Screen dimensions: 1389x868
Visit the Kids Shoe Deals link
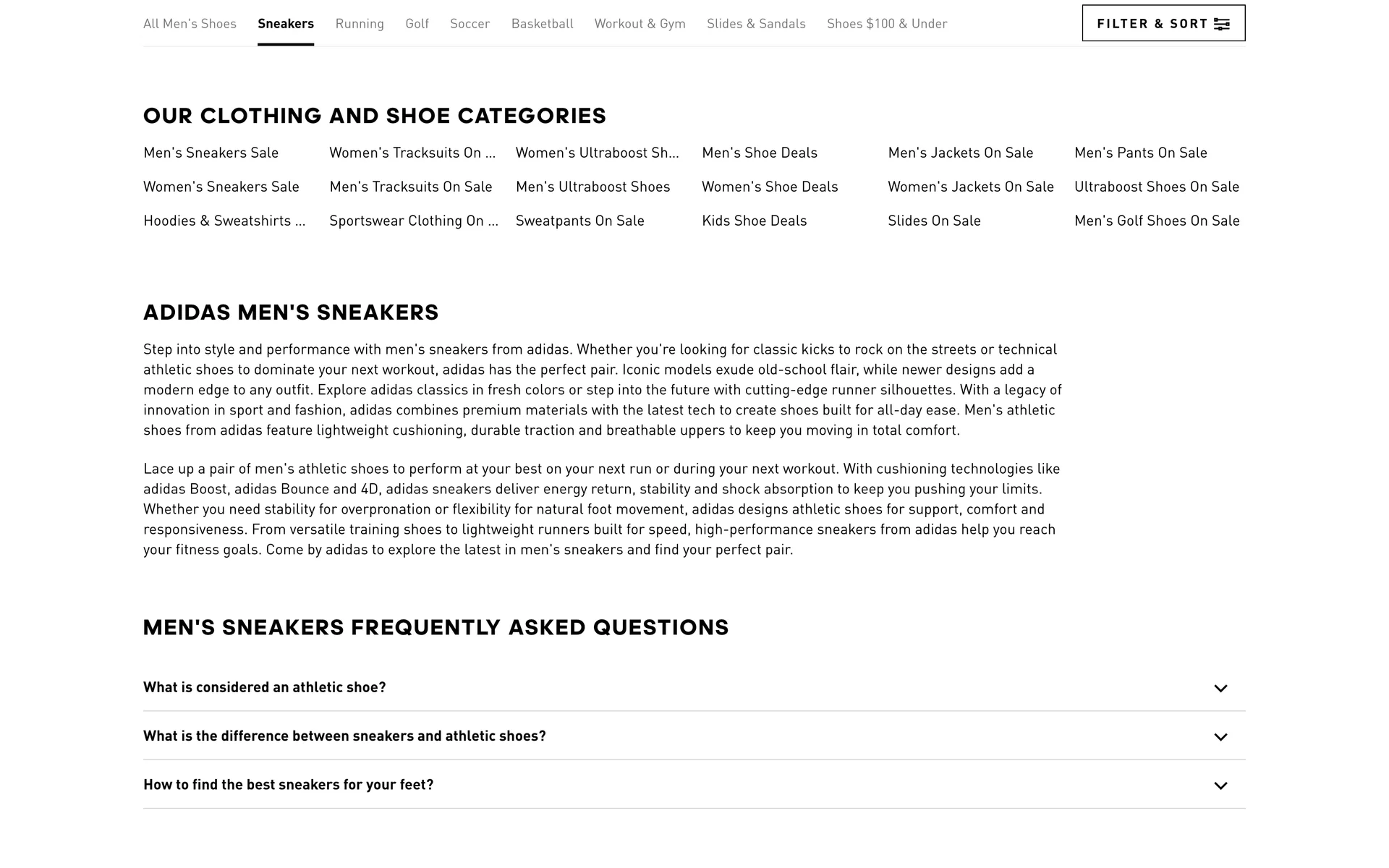(754, 221)
